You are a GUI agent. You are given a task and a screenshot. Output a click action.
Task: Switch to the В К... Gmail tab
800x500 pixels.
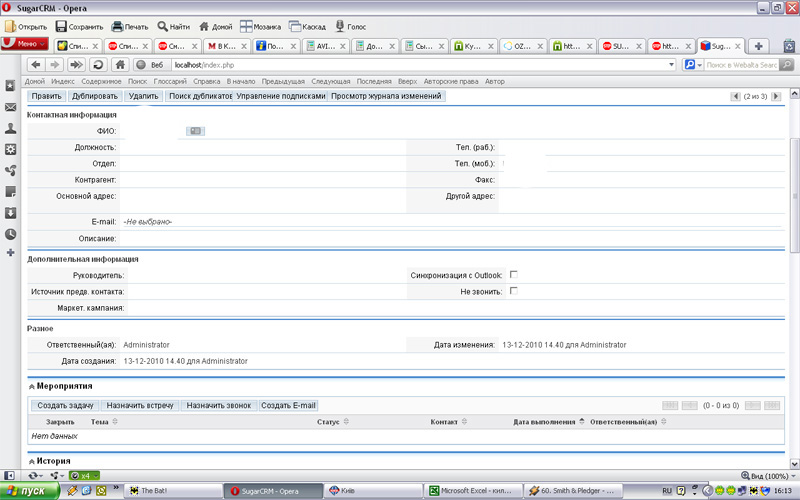click(226, 46)
